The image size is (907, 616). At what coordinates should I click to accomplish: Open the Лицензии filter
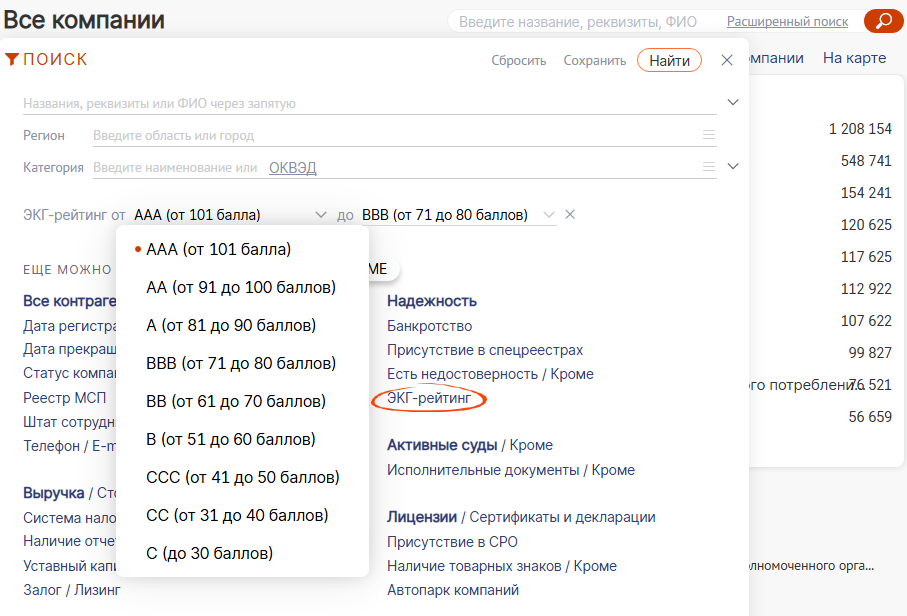click(422, 517)
